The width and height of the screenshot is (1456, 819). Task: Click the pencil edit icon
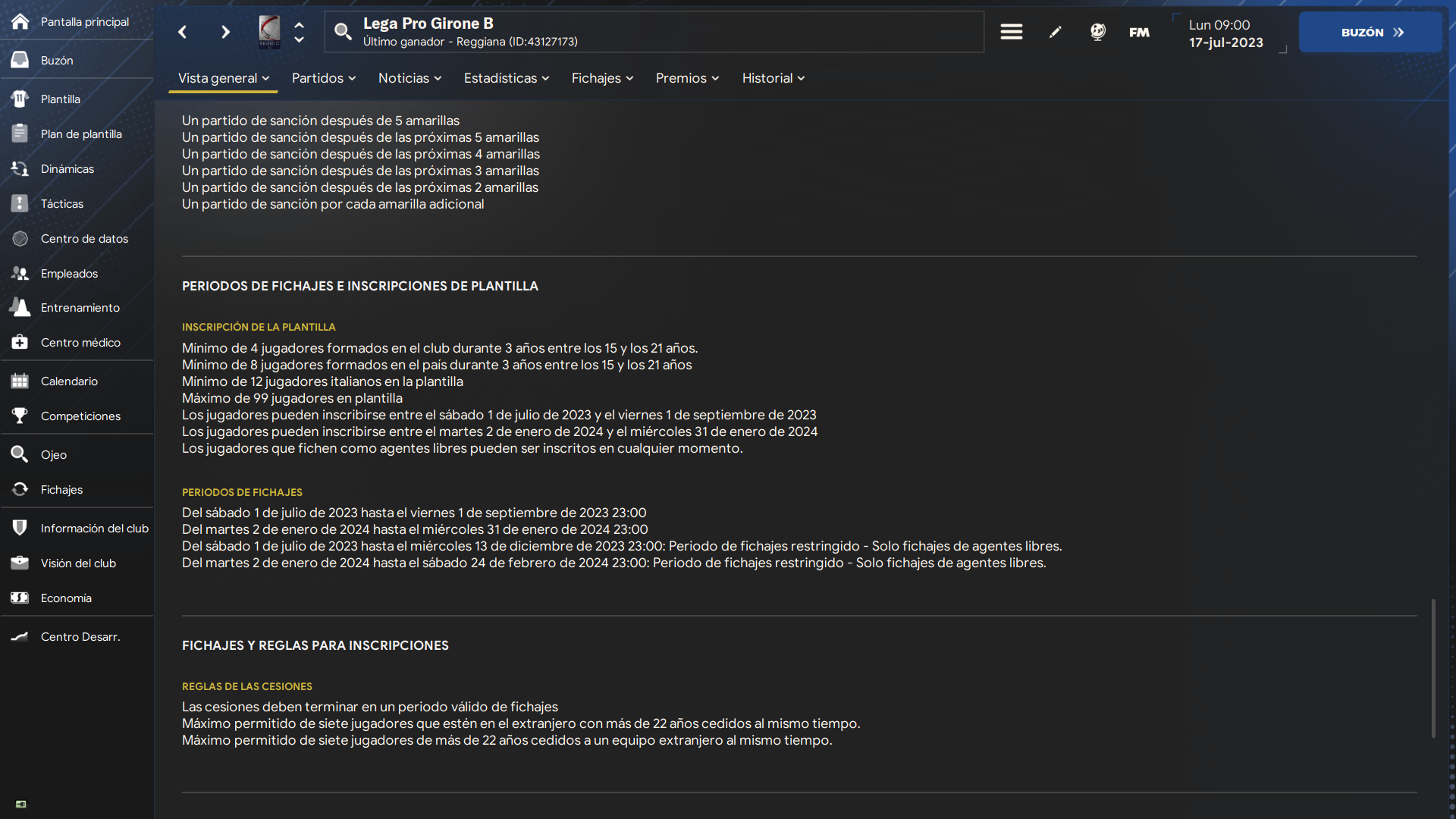[x=1055, y=32]
